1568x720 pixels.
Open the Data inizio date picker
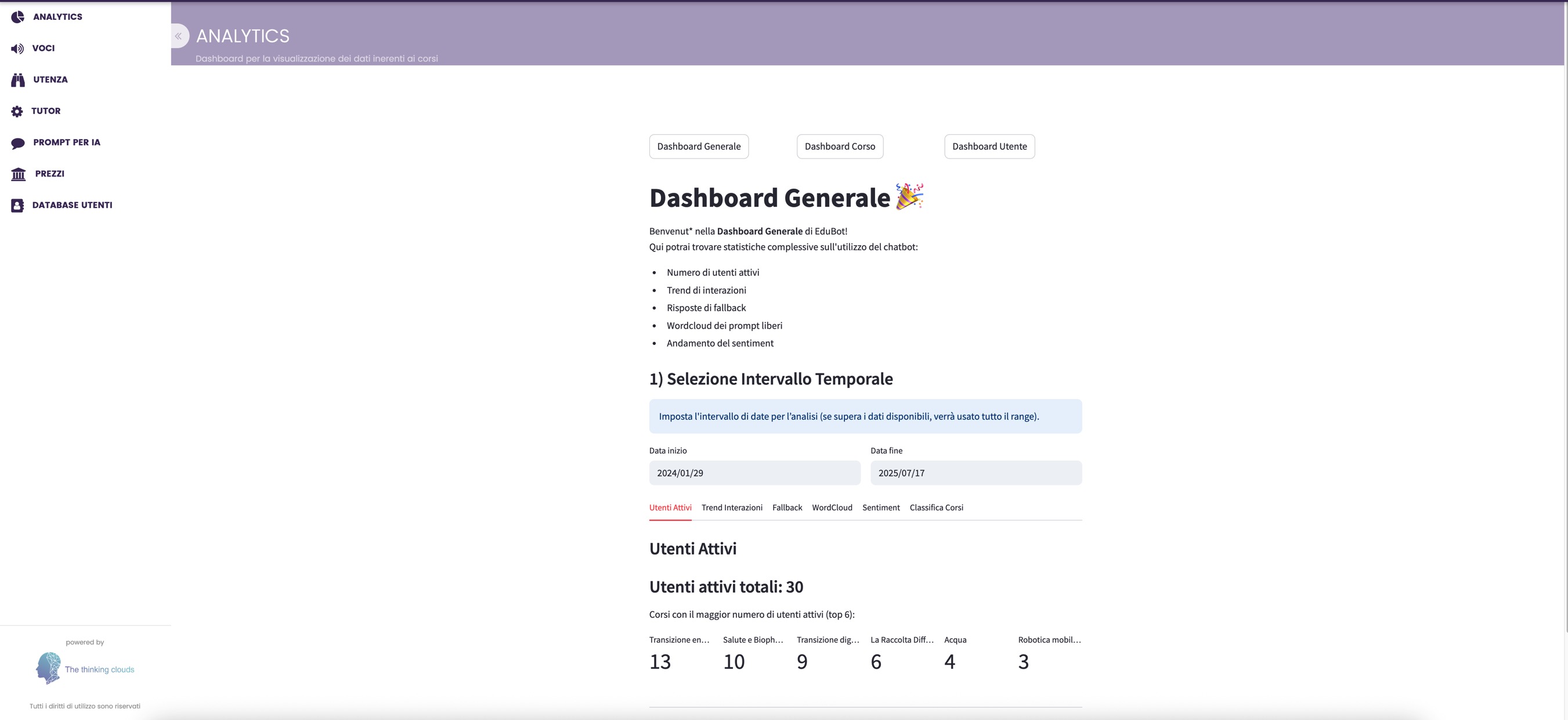[x=754, y=473]
